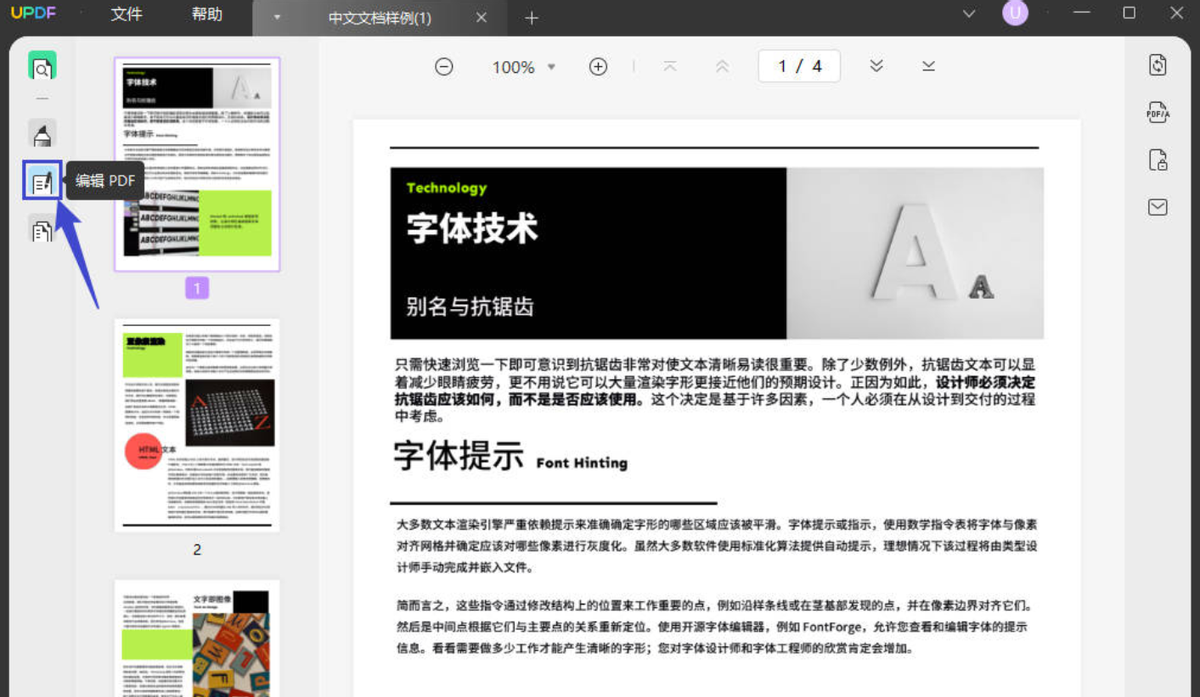Click the page number input field

pos(798,66)
